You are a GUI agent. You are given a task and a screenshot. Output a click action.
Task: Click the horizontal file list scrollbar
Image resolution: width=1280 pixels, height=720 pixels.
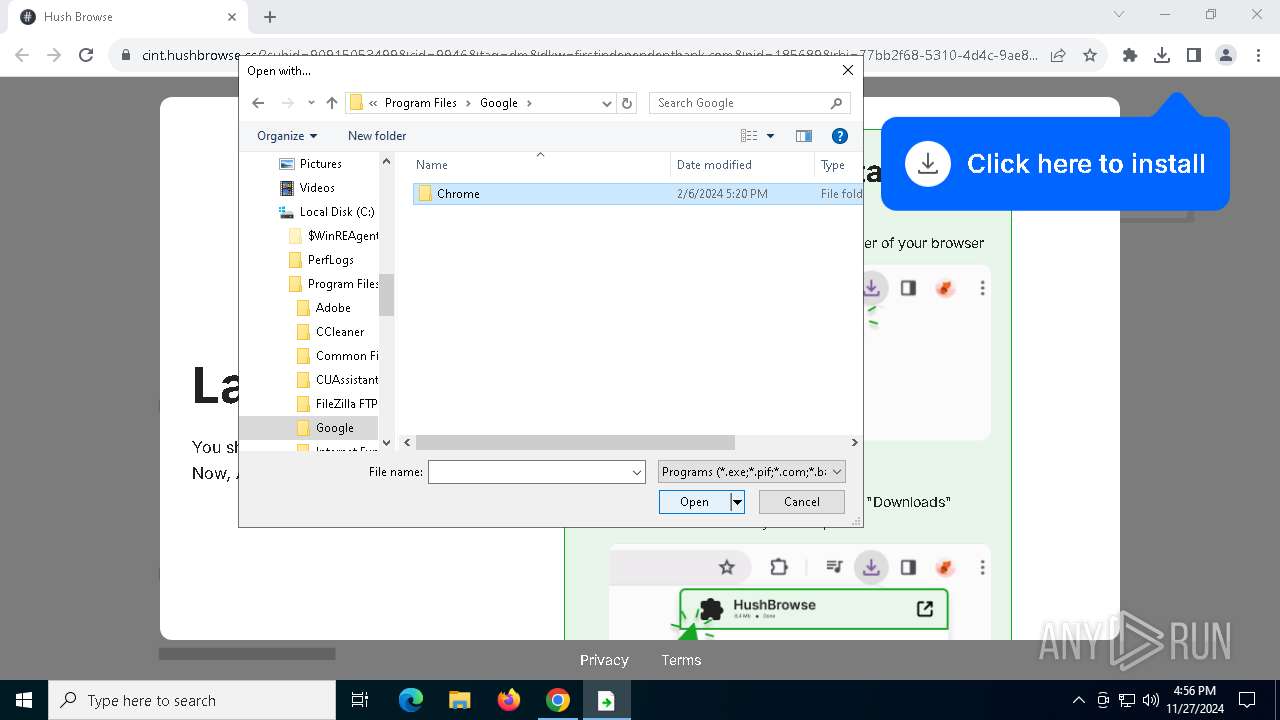point(575,442)
